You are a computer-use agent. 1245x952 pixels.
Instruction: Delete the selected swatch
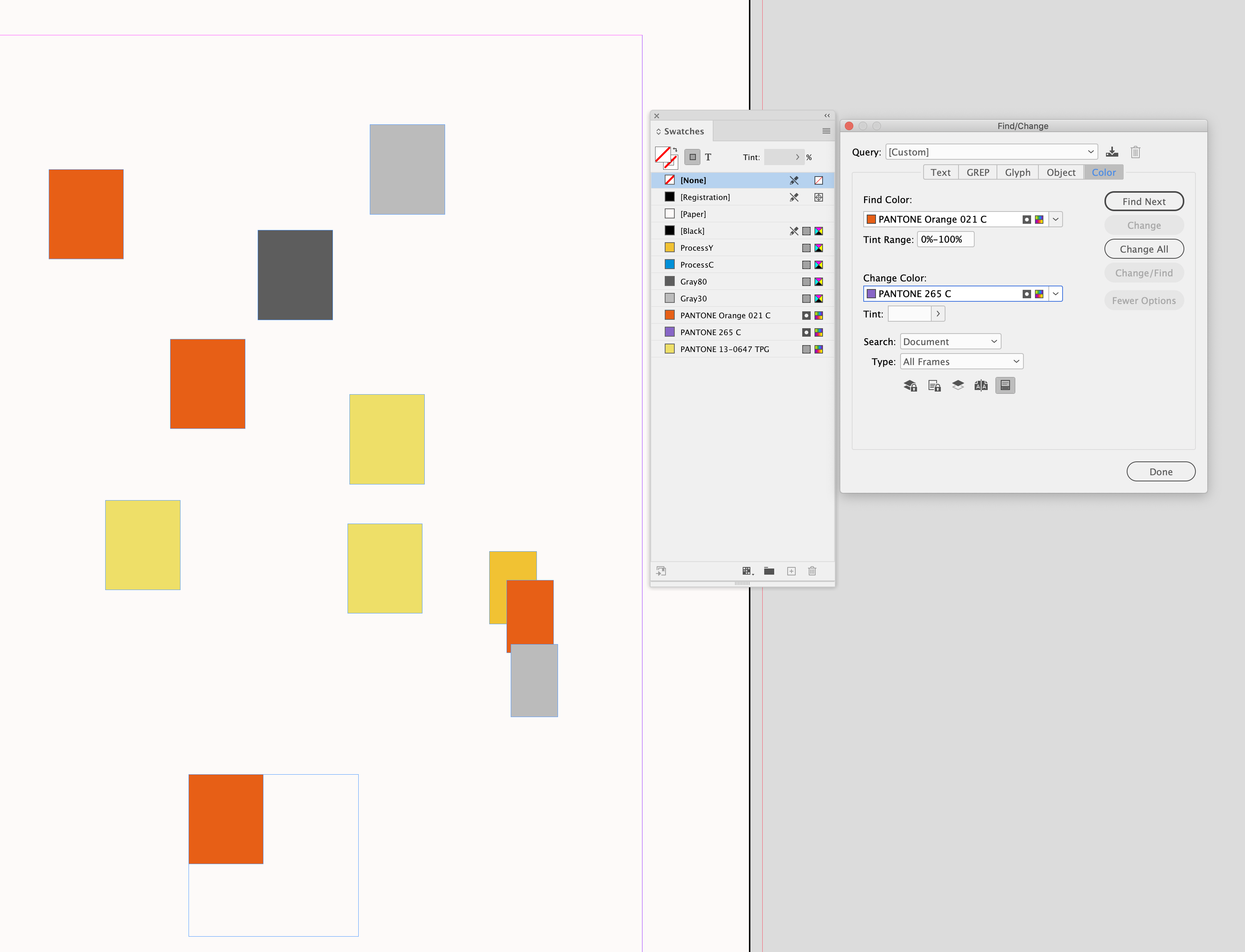[x=813, y=571]
